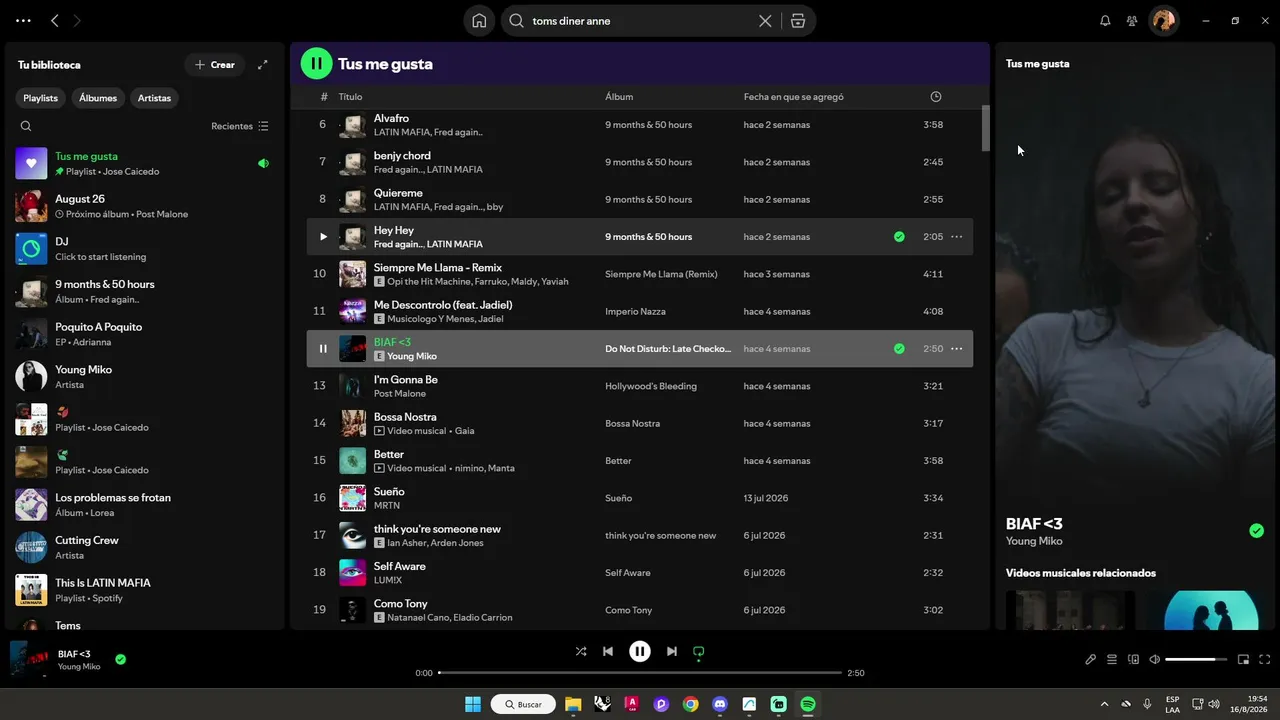Select the 'Bossa Nostra' track title
Screen dimensions: 1280x720
405,417
